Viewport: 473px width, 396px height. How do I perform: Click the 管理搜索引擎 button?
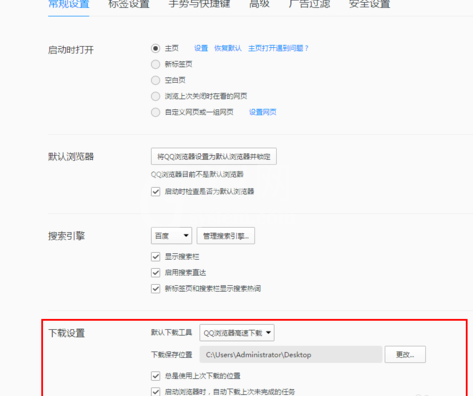226,236
